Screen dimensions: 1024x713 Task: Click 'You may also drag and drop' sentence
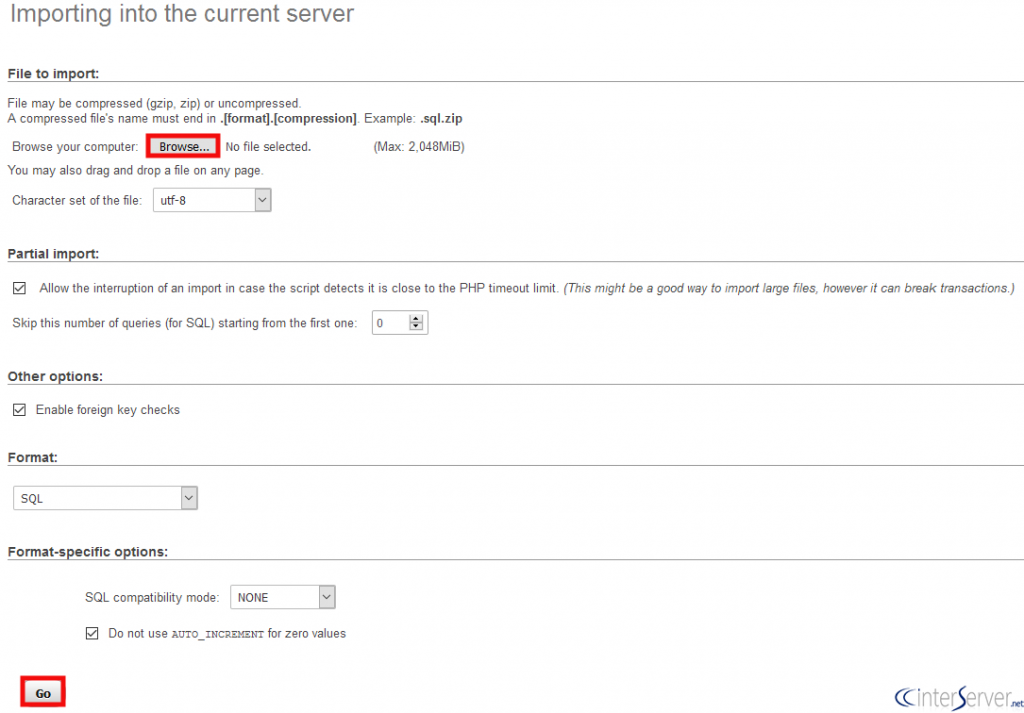[x=135, y=171]
